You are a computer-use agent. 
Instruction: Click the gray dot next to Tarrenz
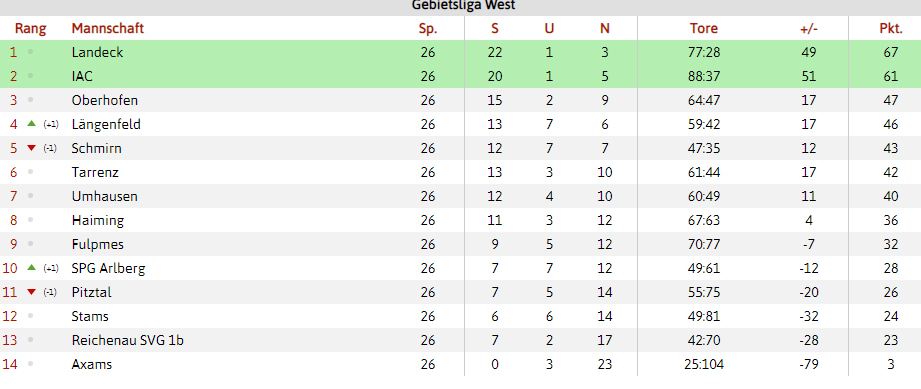tap(31, 172)
